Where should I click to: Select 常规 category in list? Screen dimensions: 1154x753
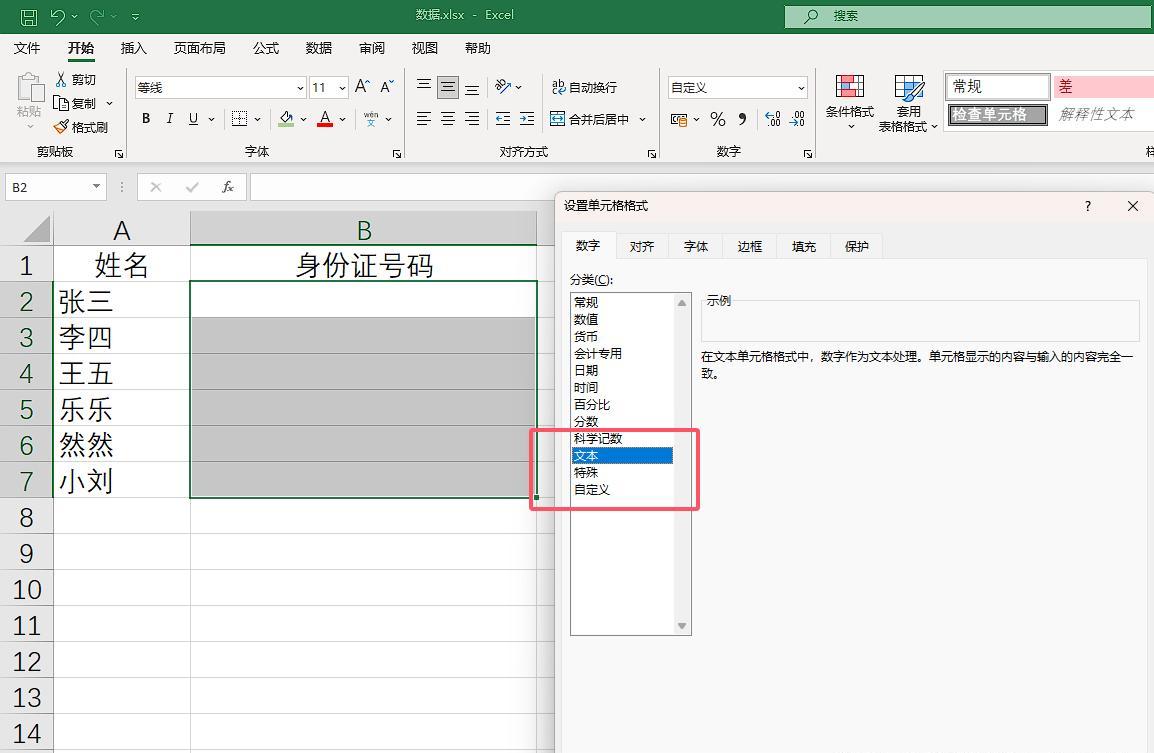coord(622,303)
